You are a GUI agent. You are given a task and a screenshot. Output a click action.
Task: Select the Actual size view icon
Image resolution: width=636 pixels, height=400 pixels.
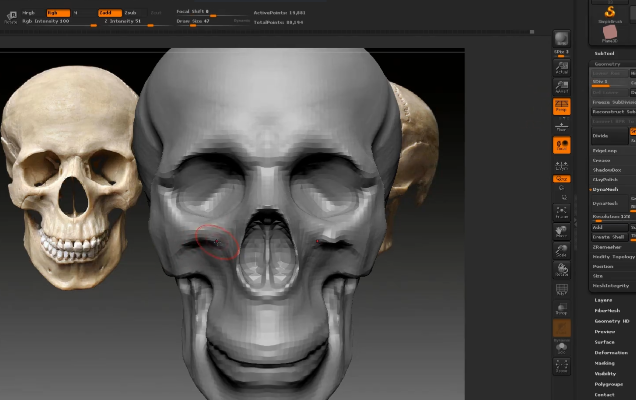[x=562, y=68]
